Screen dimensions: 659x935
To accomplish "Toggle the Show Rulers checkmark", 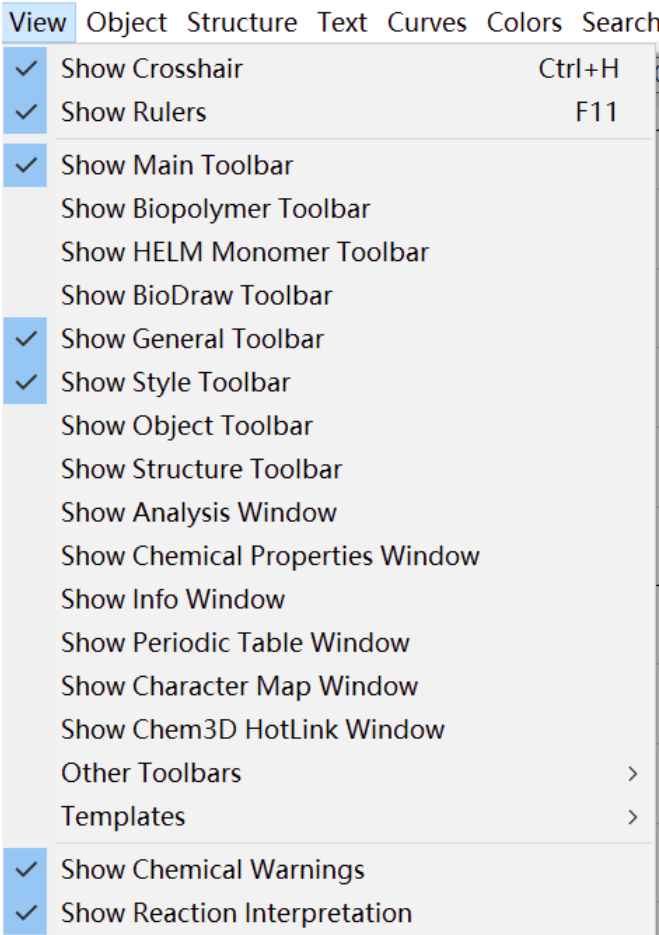I will pos(327,112).
